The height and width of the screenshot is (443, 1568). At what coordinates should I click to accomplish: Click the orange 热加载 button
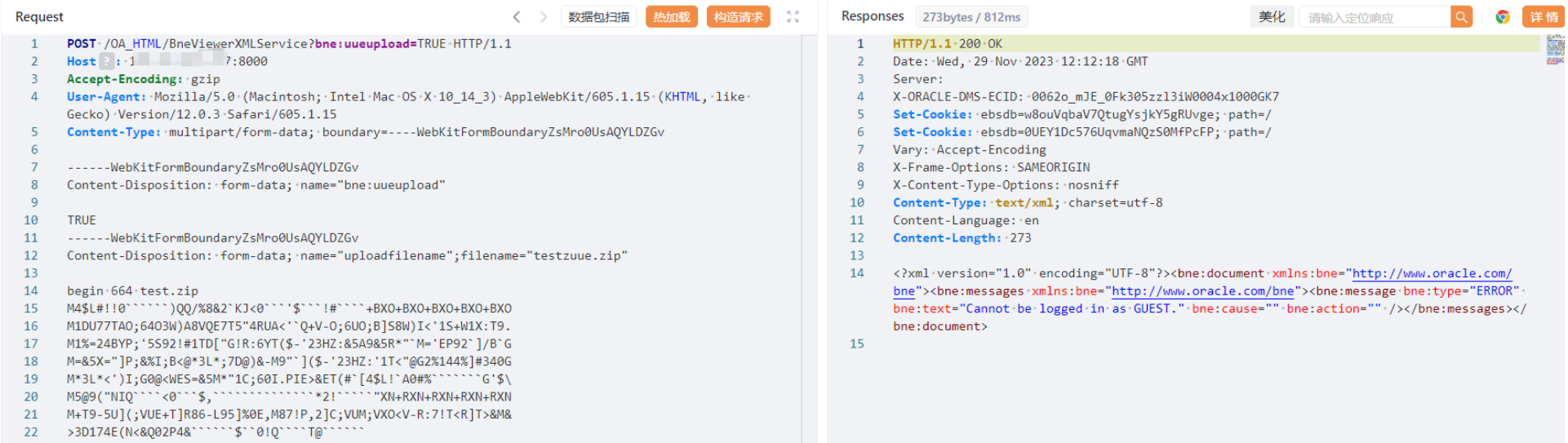click(x=672, y=17)
